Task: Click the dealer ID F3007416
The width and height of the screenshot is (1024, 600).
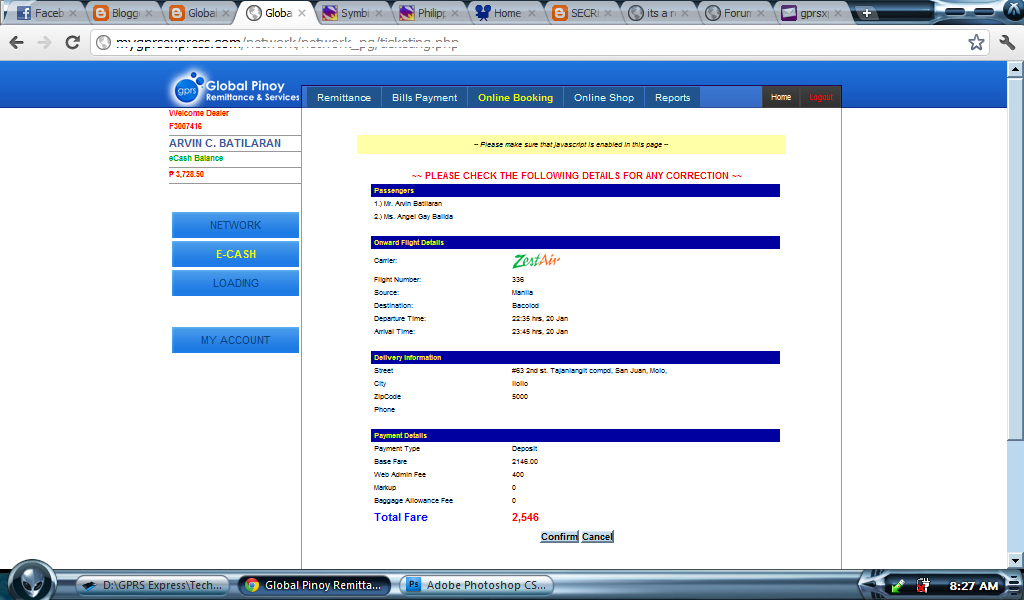Action: tap(185, 126)
